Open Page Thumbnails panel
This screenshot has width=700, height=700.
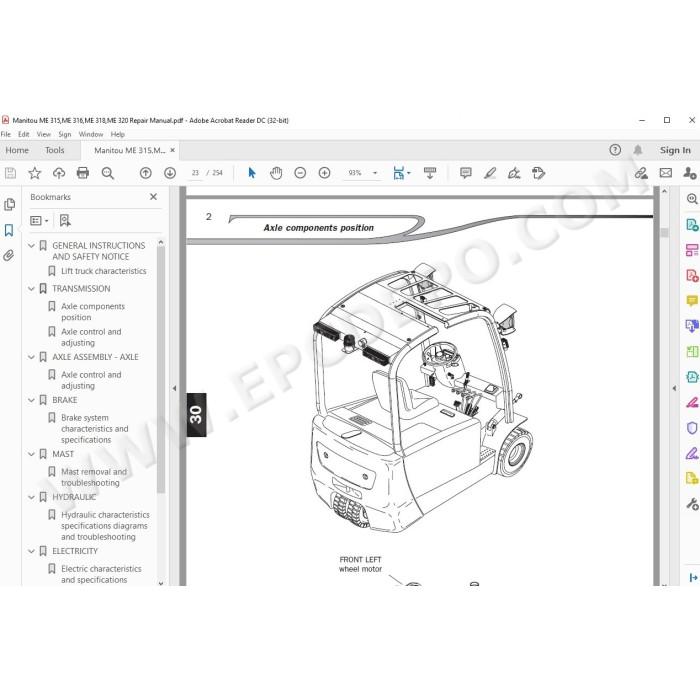click(9, 204)
